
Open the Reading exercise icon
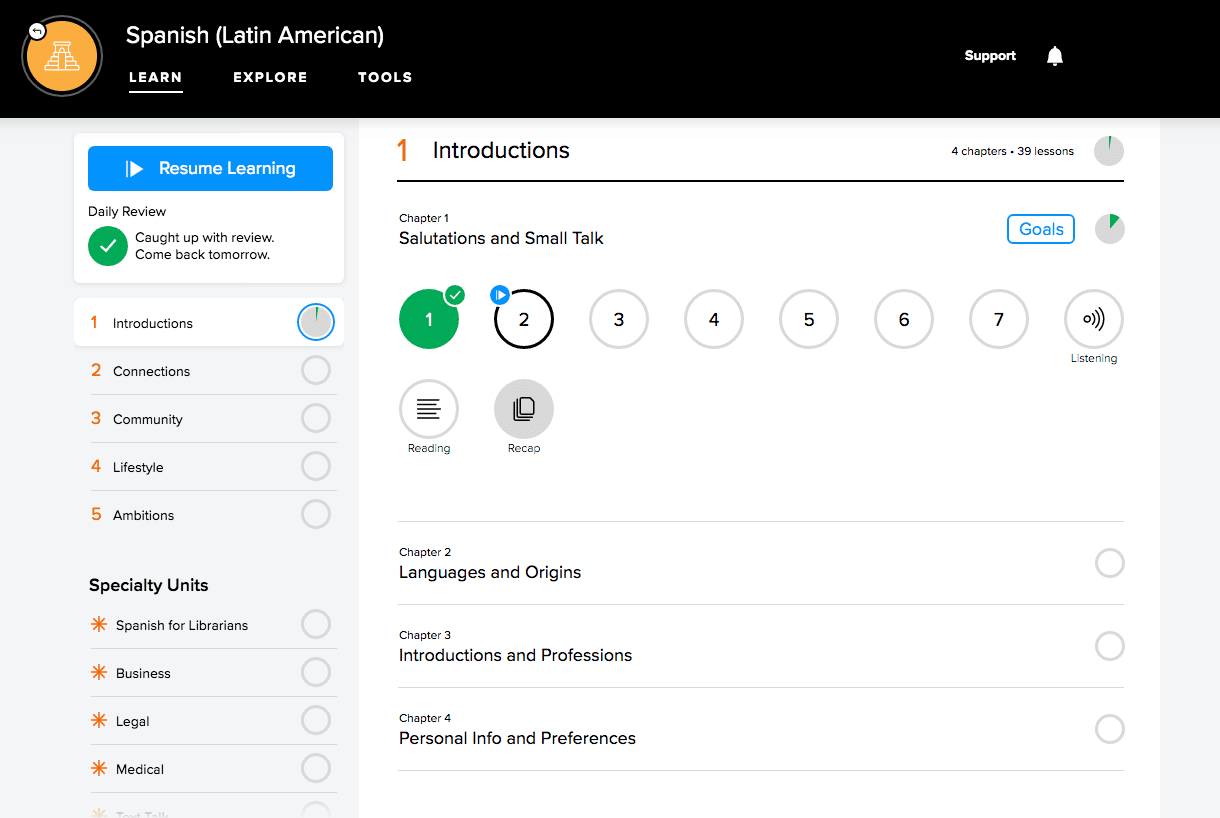pyautogui.click(x=428, y=409)
